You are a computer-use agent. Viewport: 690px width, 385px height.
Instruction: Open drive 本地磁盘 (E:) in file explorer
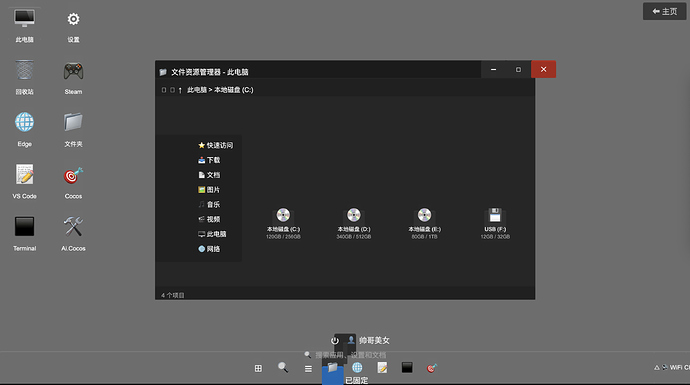tap(424, 224)
